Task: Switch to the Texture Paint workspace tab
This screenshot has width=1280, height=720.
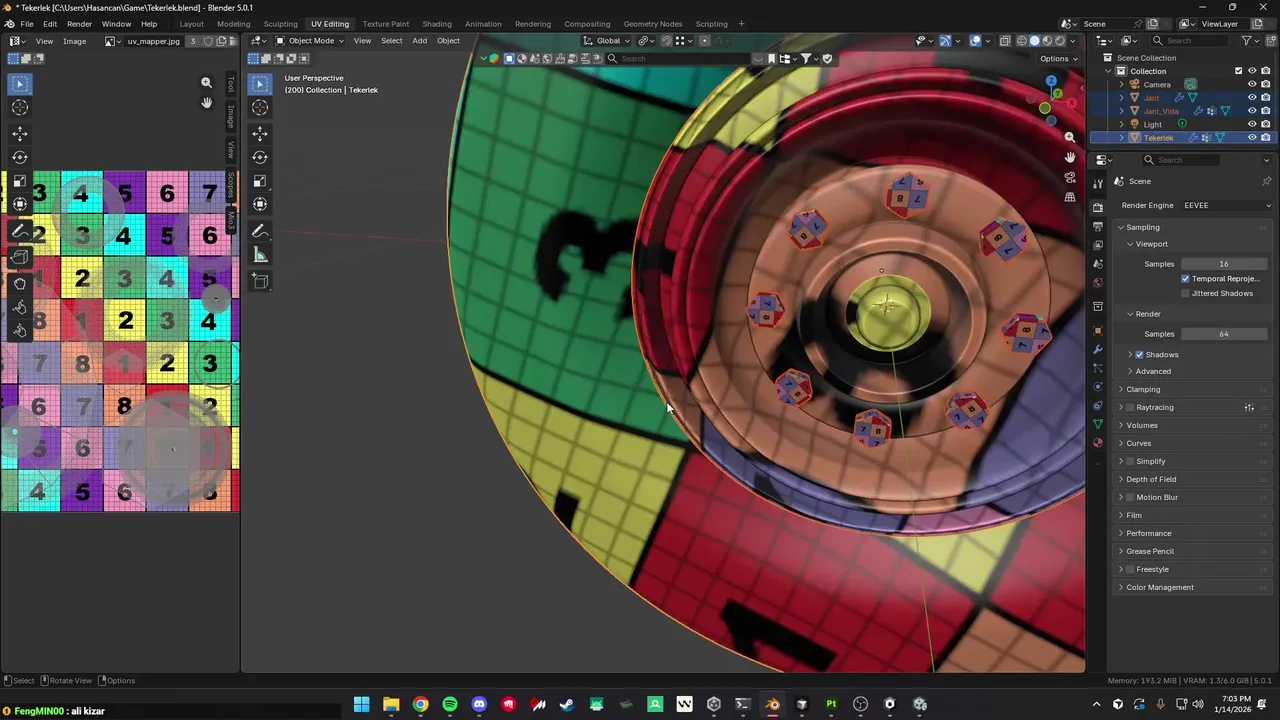Action: 385,24
